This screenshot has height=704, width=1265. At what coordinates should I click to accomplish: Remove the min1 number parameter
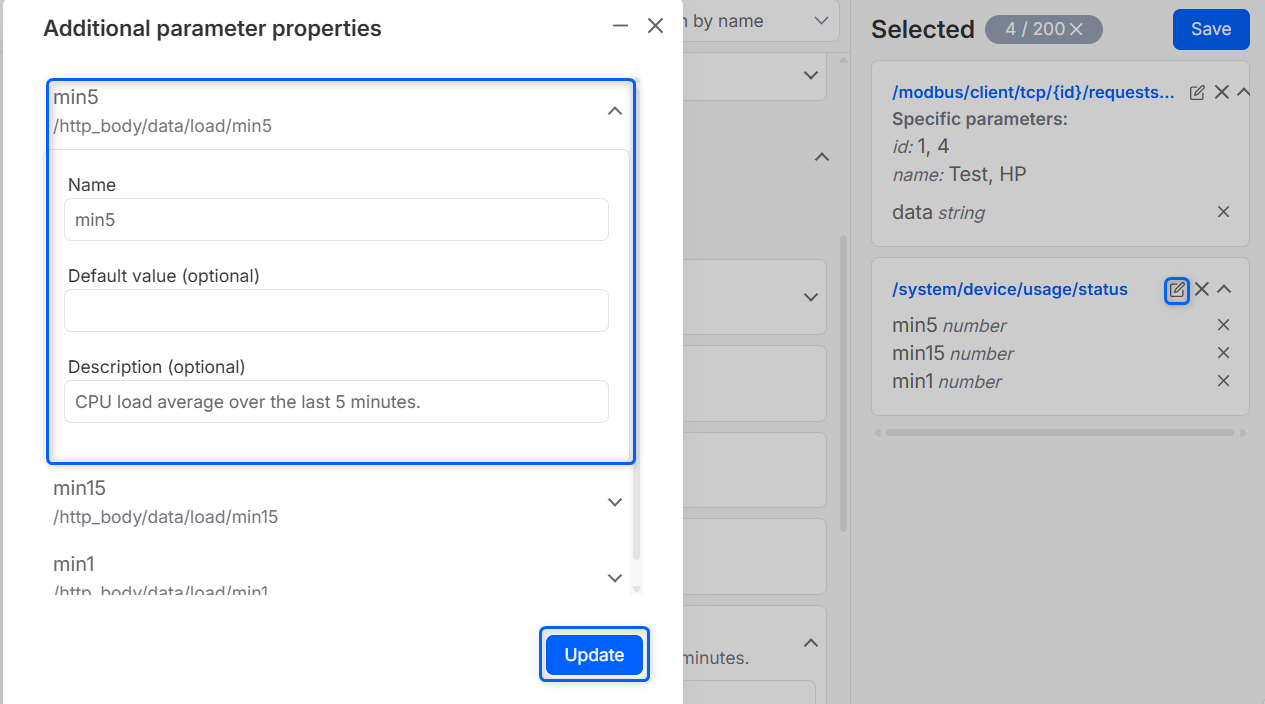point(1222,381)
